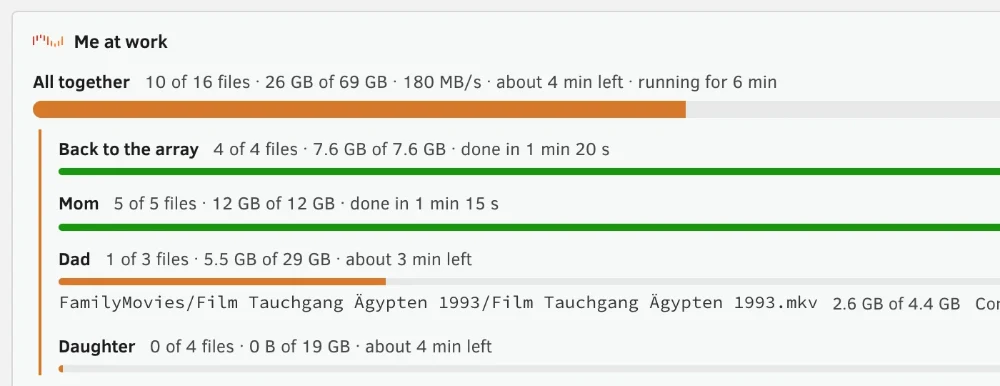
Task: Select the Mom transfer job label
Action: [78, 204]
